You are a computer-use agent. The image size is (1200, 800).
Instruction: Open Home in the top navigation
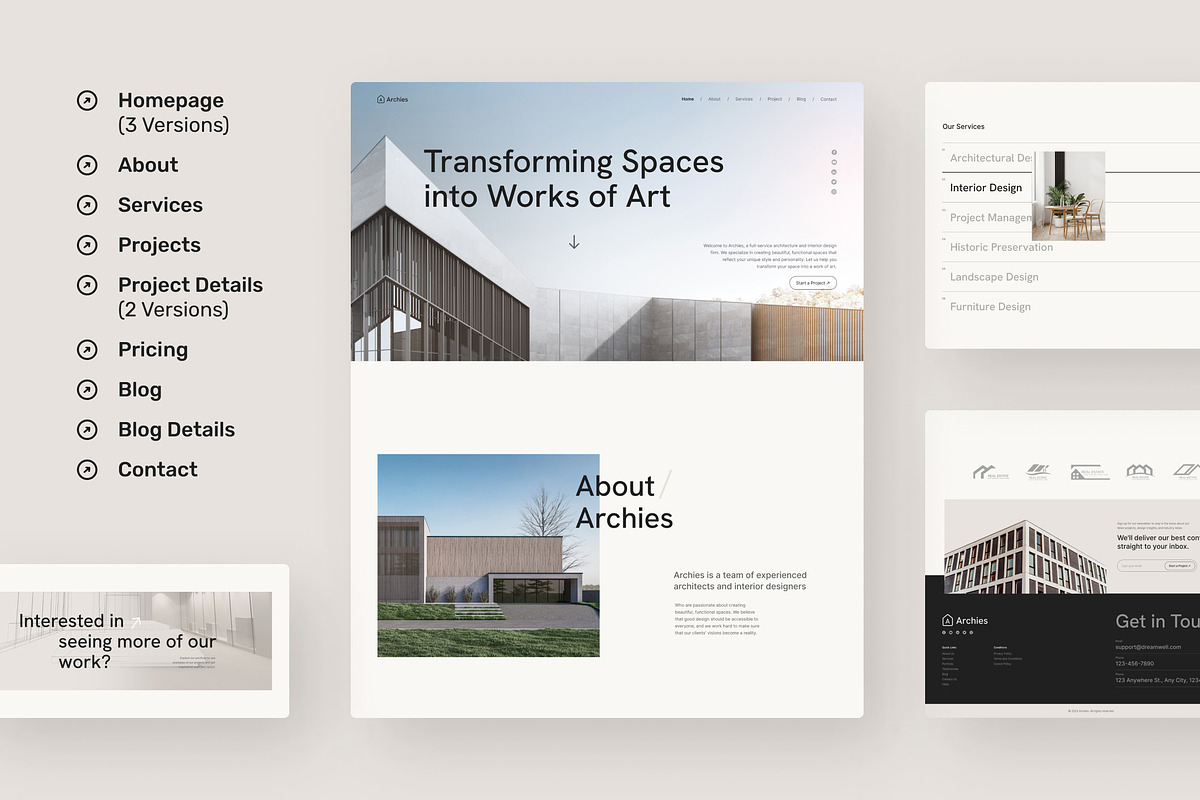(x=688, y=99)
